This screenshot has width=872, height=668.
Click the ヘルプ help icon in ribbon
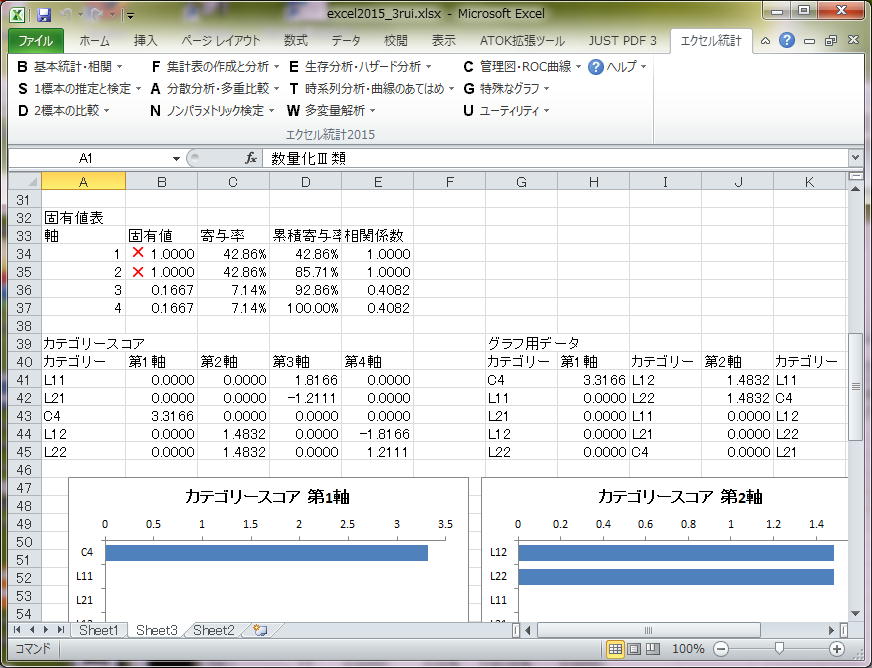[596, 67]
